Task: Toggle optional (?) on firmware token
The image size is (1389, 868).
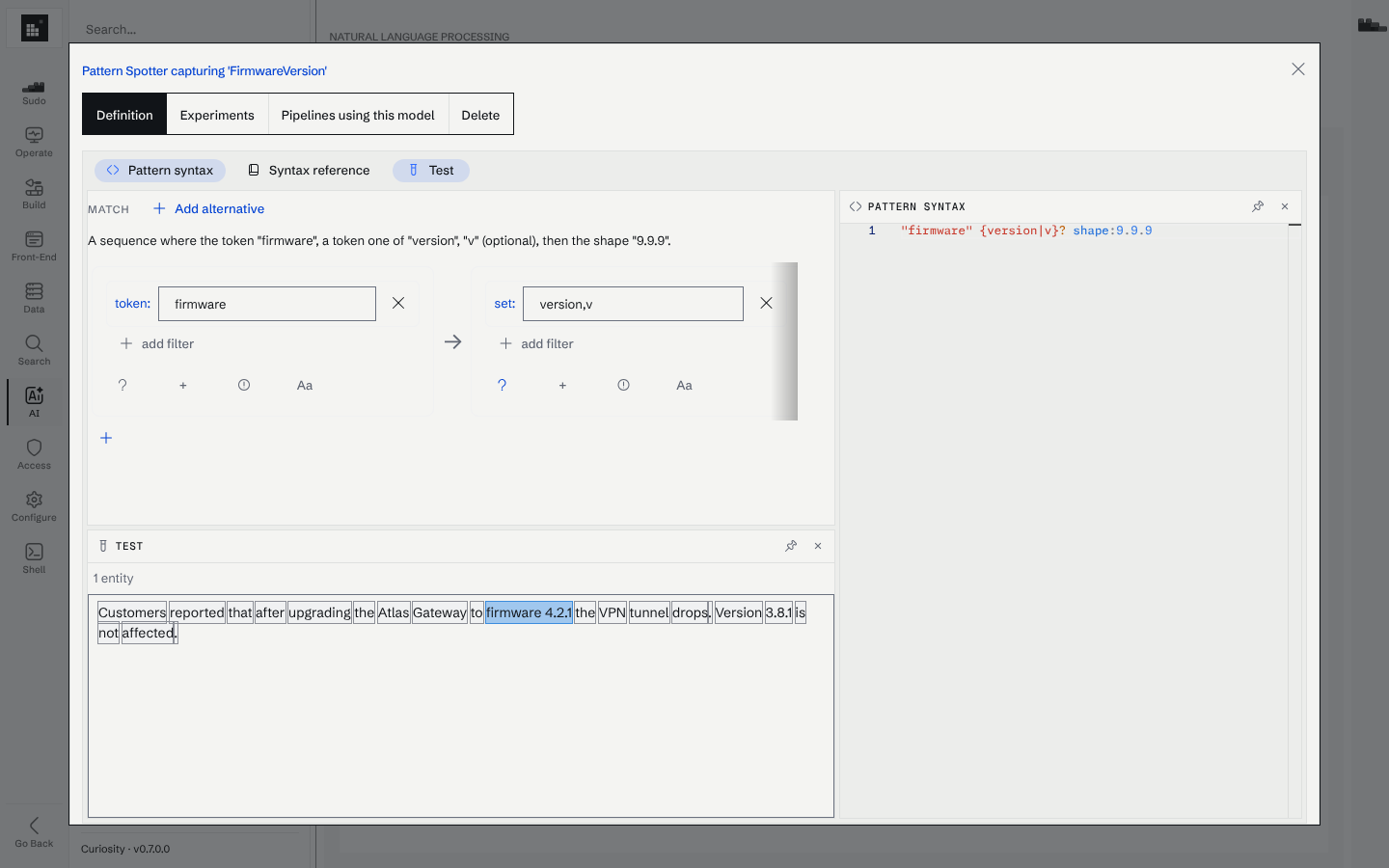Action: 123,385
